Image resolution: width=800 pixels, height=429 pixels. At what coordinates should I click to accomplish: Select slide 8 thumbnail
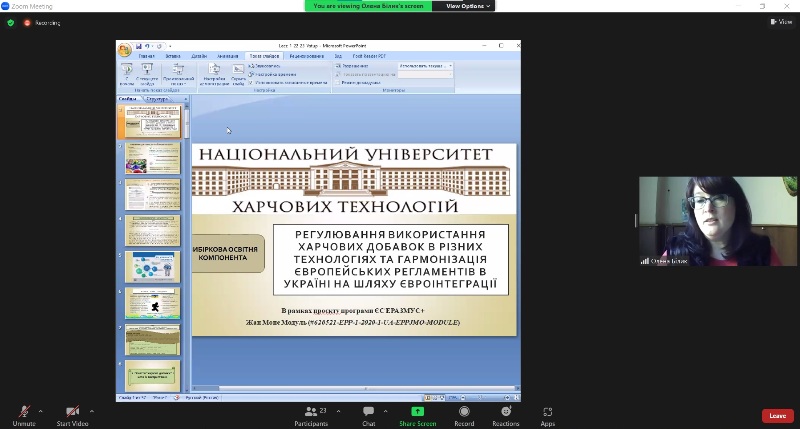(153, 376)
